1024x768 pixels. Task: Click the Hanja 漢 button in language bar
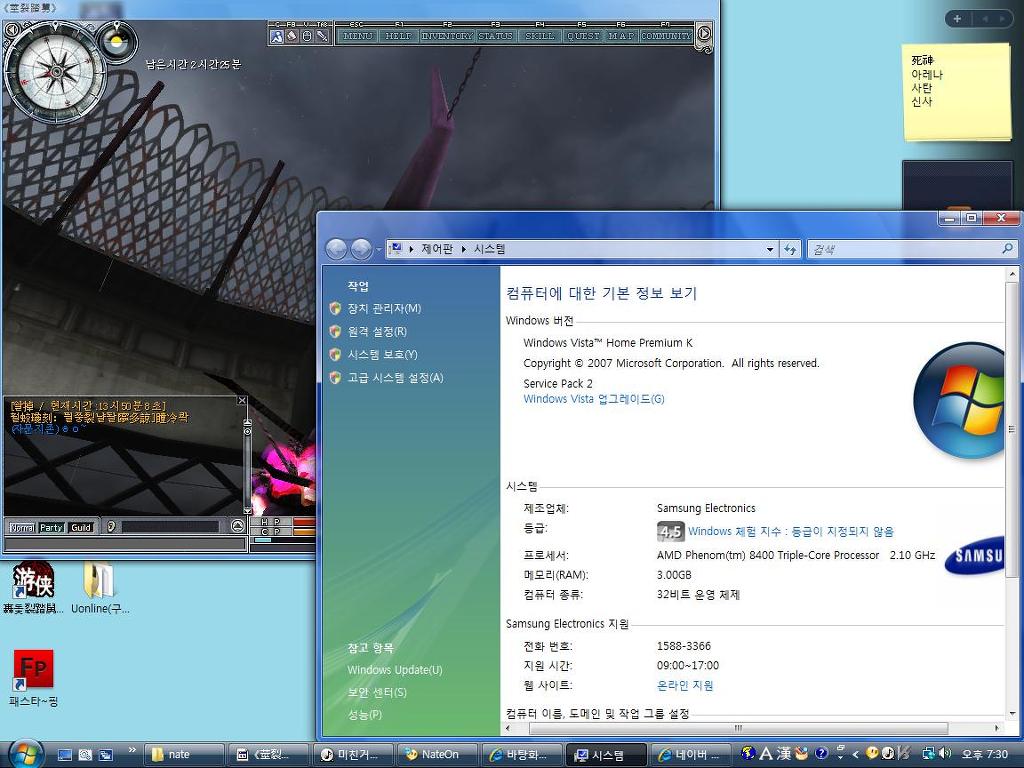pyautogui.click(x=784, y=753)
